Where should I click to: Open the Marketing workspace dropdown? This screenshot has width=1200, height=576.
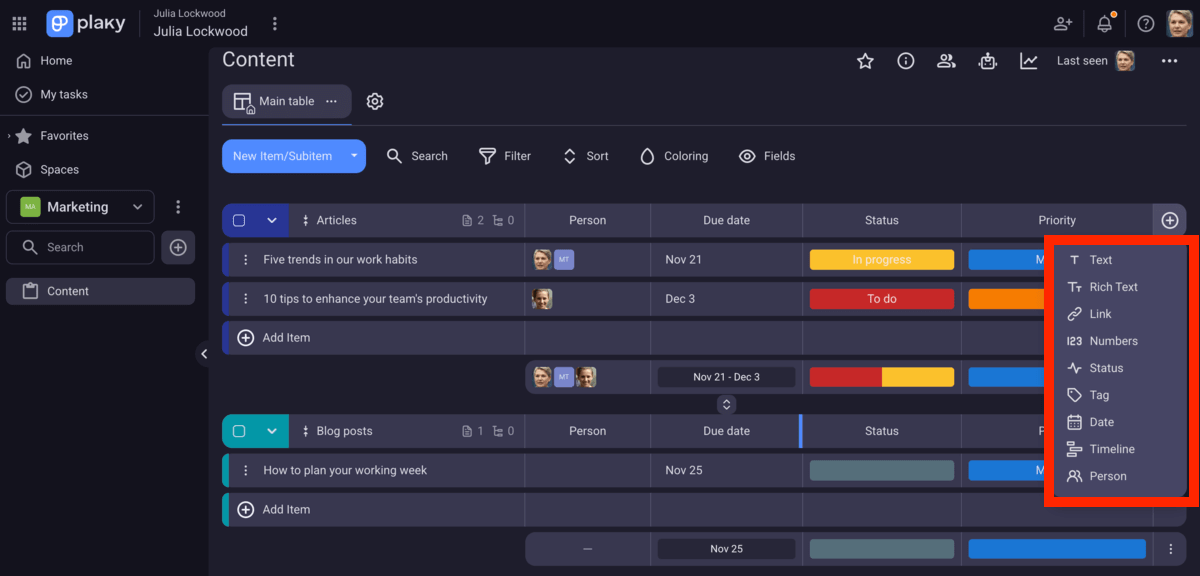pyautogui.click(x=135, y=207)
